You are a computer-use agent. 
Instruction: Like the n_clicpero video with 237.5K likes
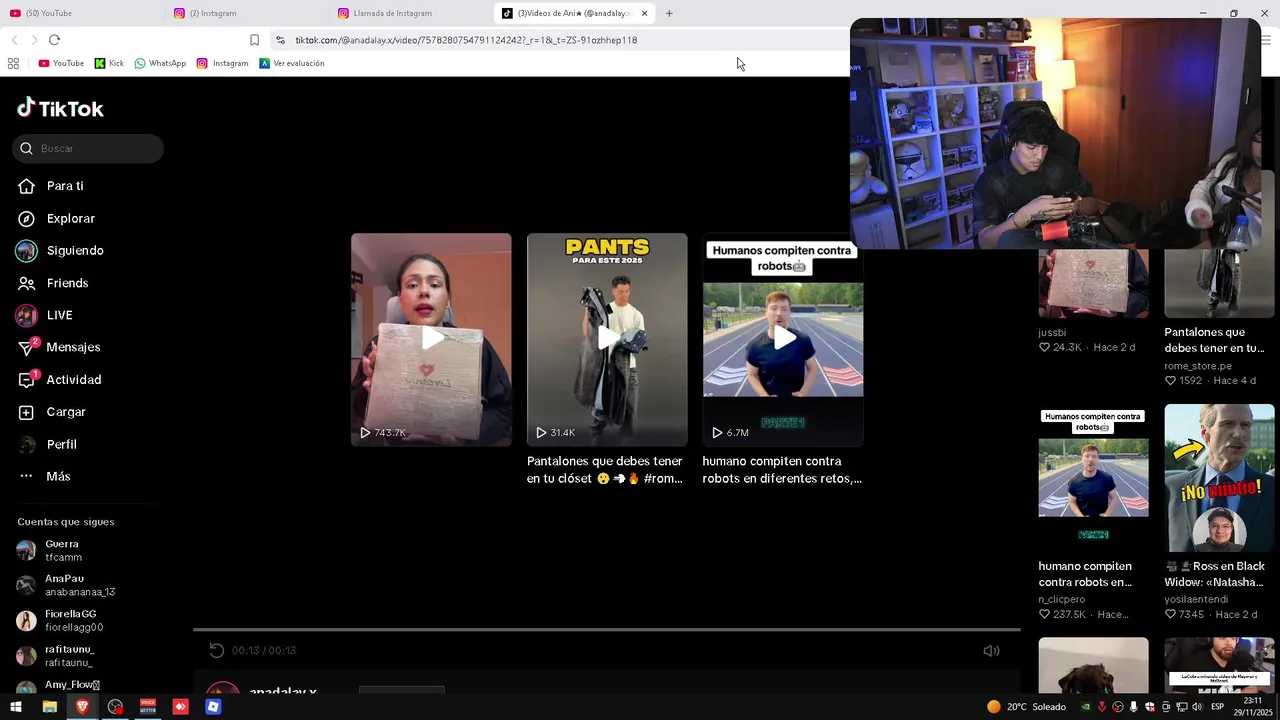tap(1044, 615)
